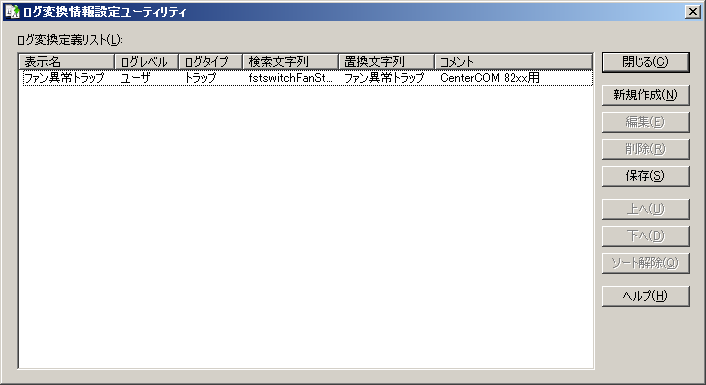Image resolution: width=706 pixels, height=385 pixels.
Task: Open help via ヘルプ(H) button
Action: (x=645, y=296)
